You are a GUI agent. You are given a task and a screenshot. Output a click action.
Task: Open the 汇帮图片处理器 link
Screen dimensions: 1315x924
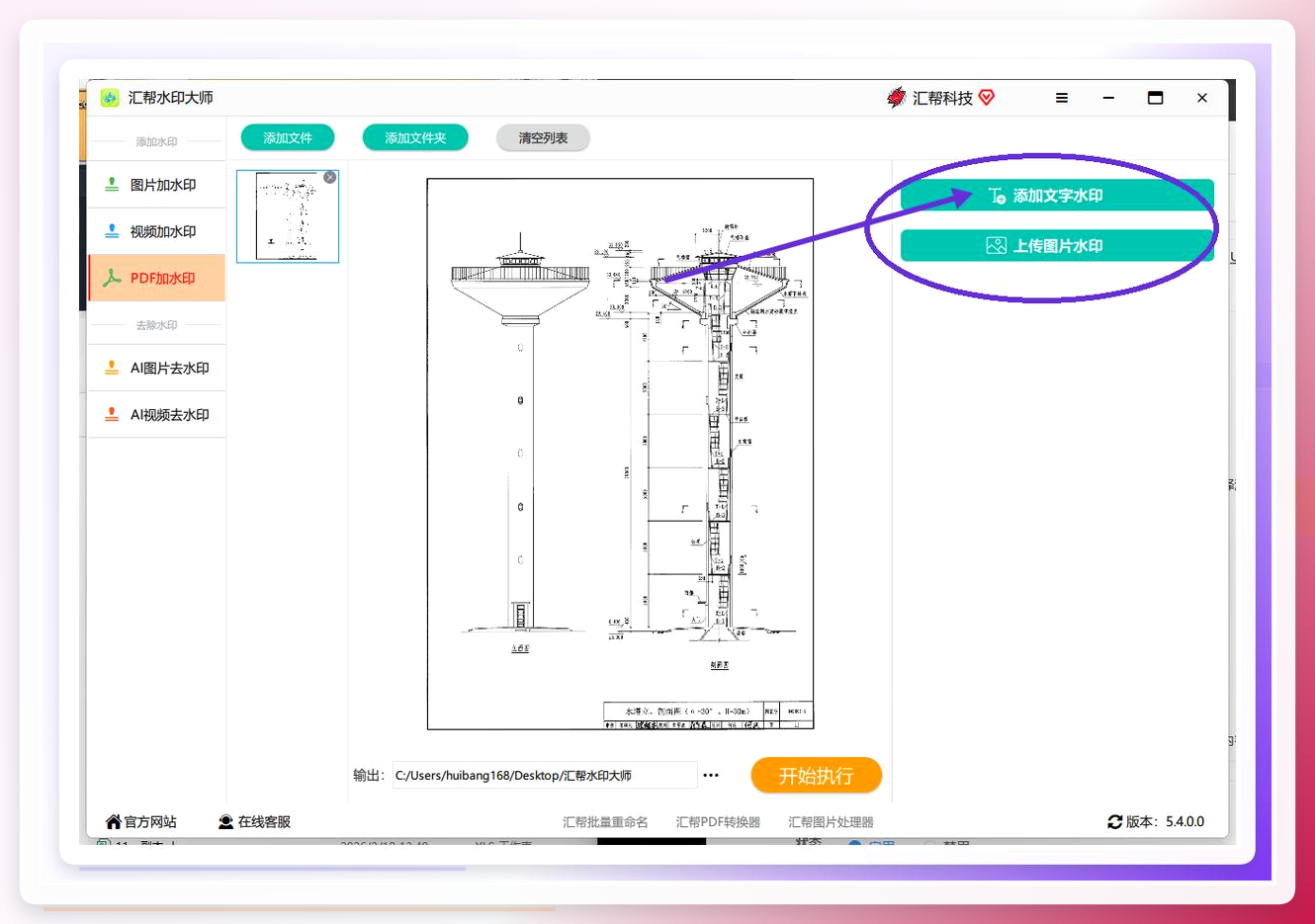pos(831,822)
